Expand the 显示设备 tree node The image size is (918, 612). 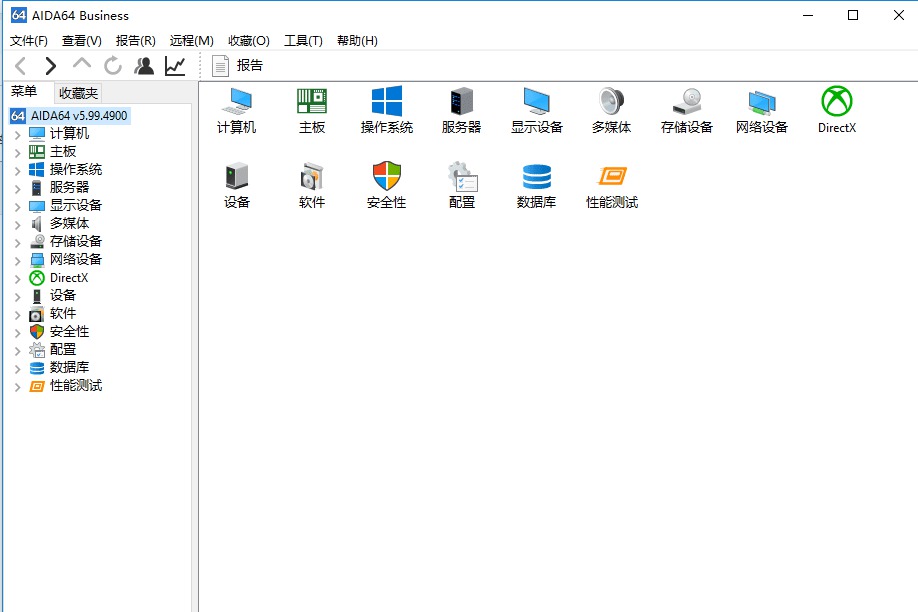point(18,207)
